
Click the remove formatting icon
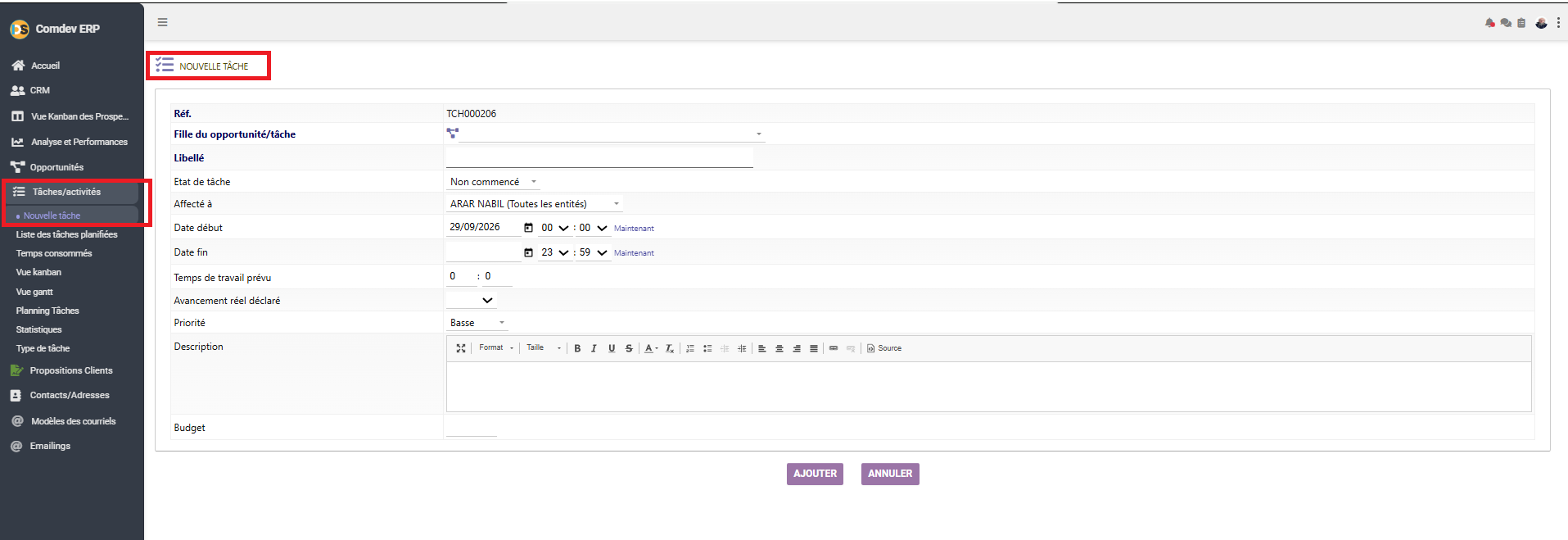point(670,348)
